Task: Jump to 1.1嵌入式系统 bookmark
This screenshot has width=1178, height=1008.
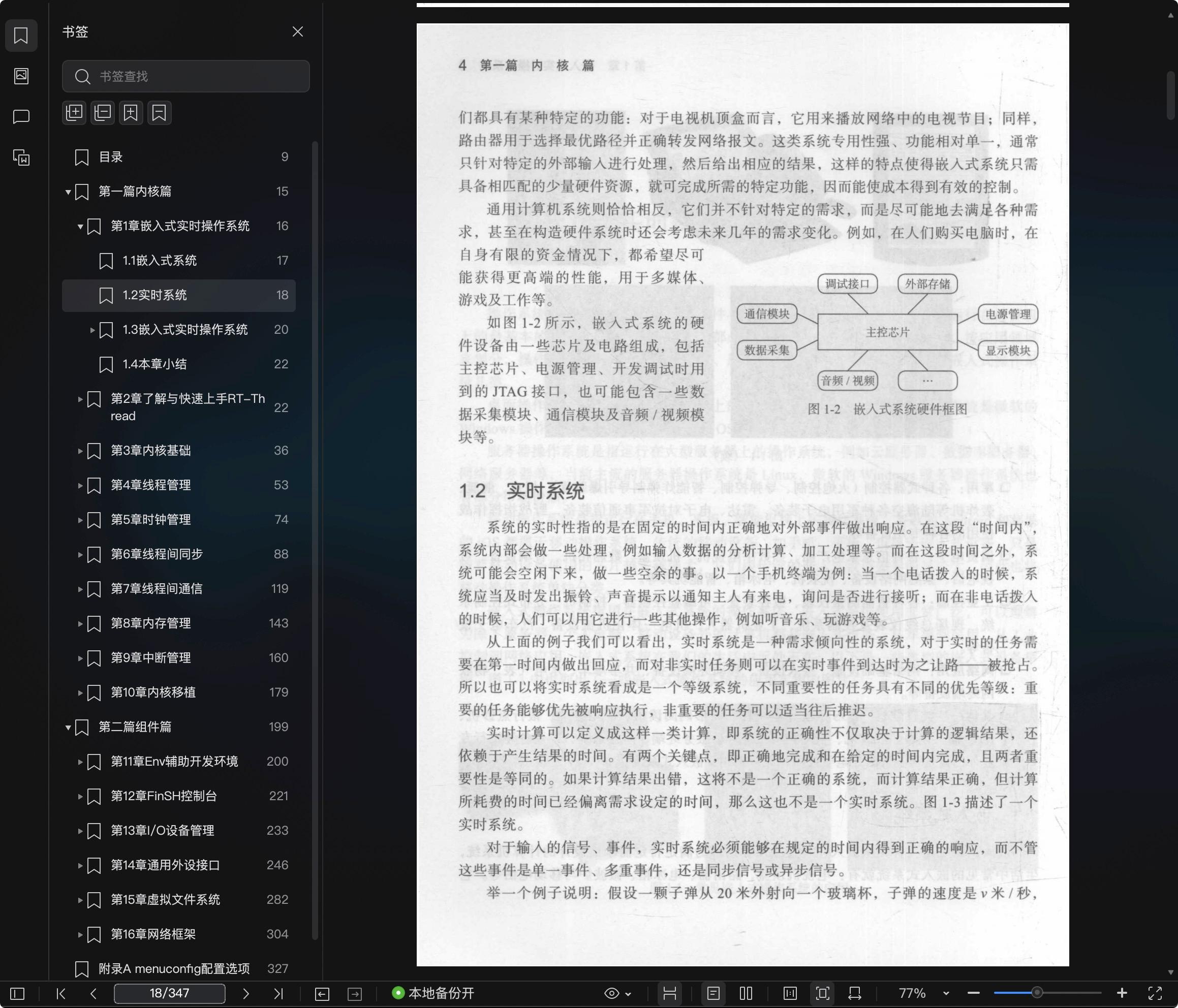Action: (x=178, y=261)
